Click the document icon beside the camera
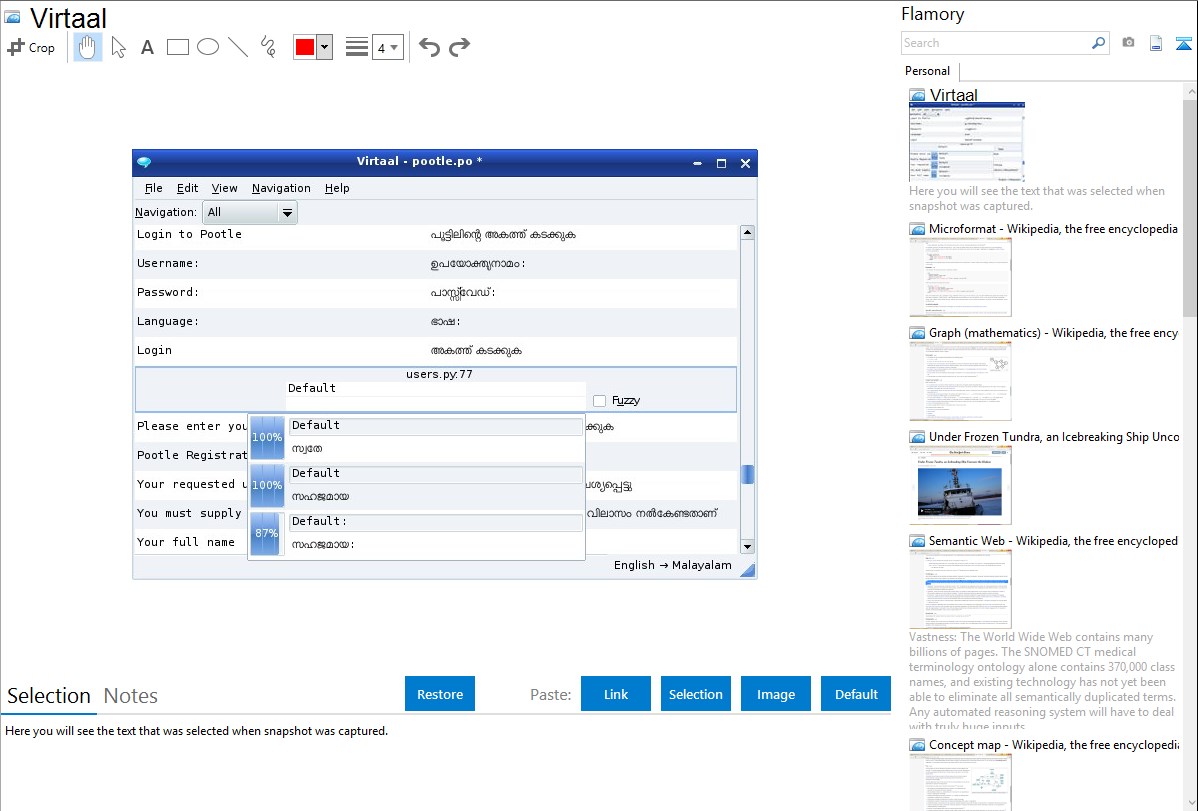 (1156, 43)
